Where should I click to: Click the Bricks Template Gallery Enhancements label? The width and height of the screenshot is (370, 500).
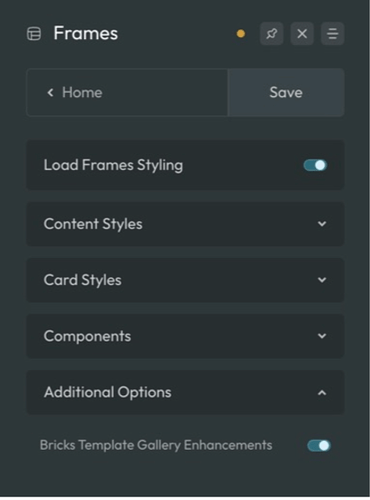click(x=156, y=445)
